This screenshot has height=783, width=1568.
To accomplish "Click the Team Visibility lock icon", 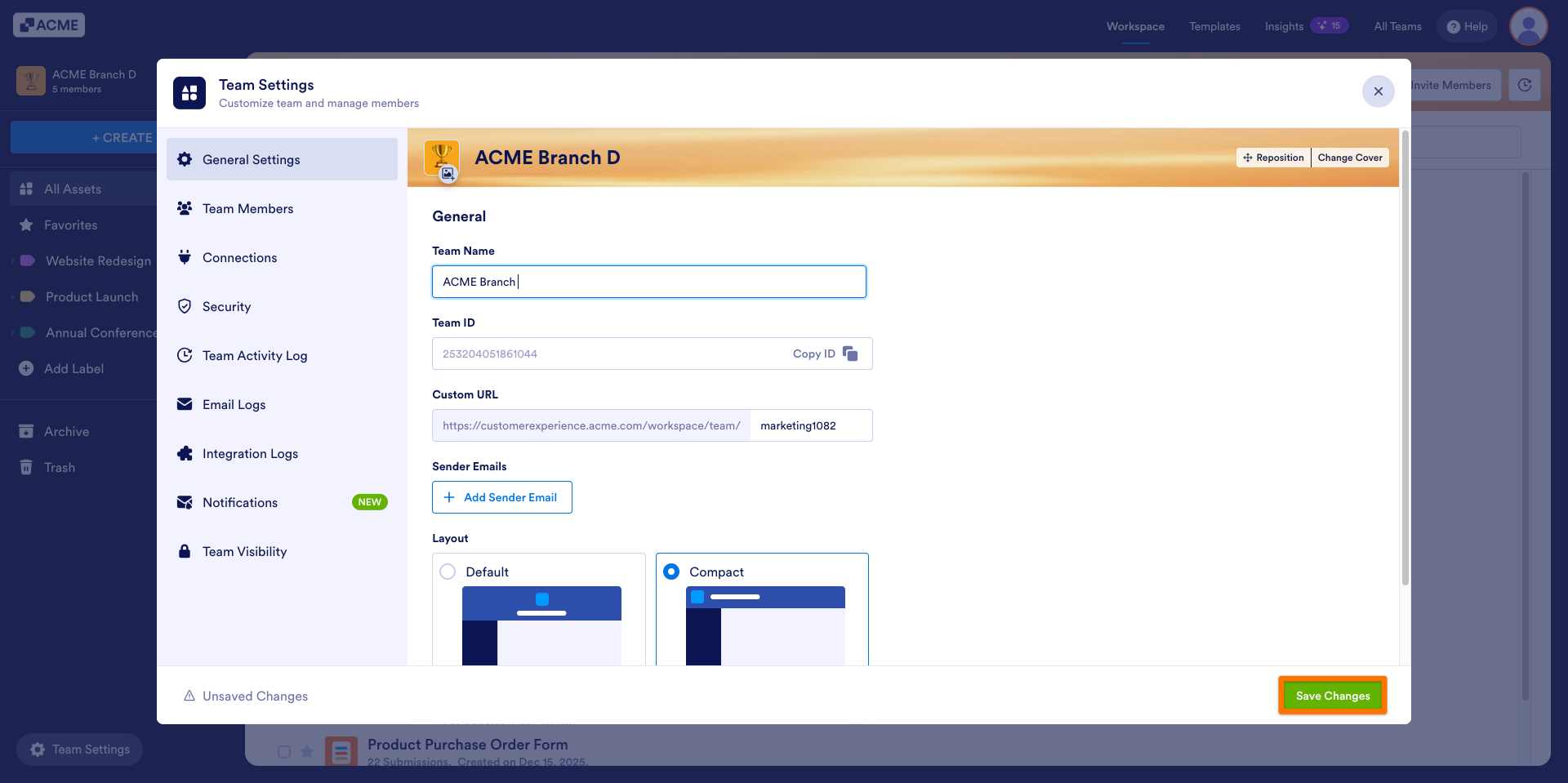I will click(x=185, y=551).
